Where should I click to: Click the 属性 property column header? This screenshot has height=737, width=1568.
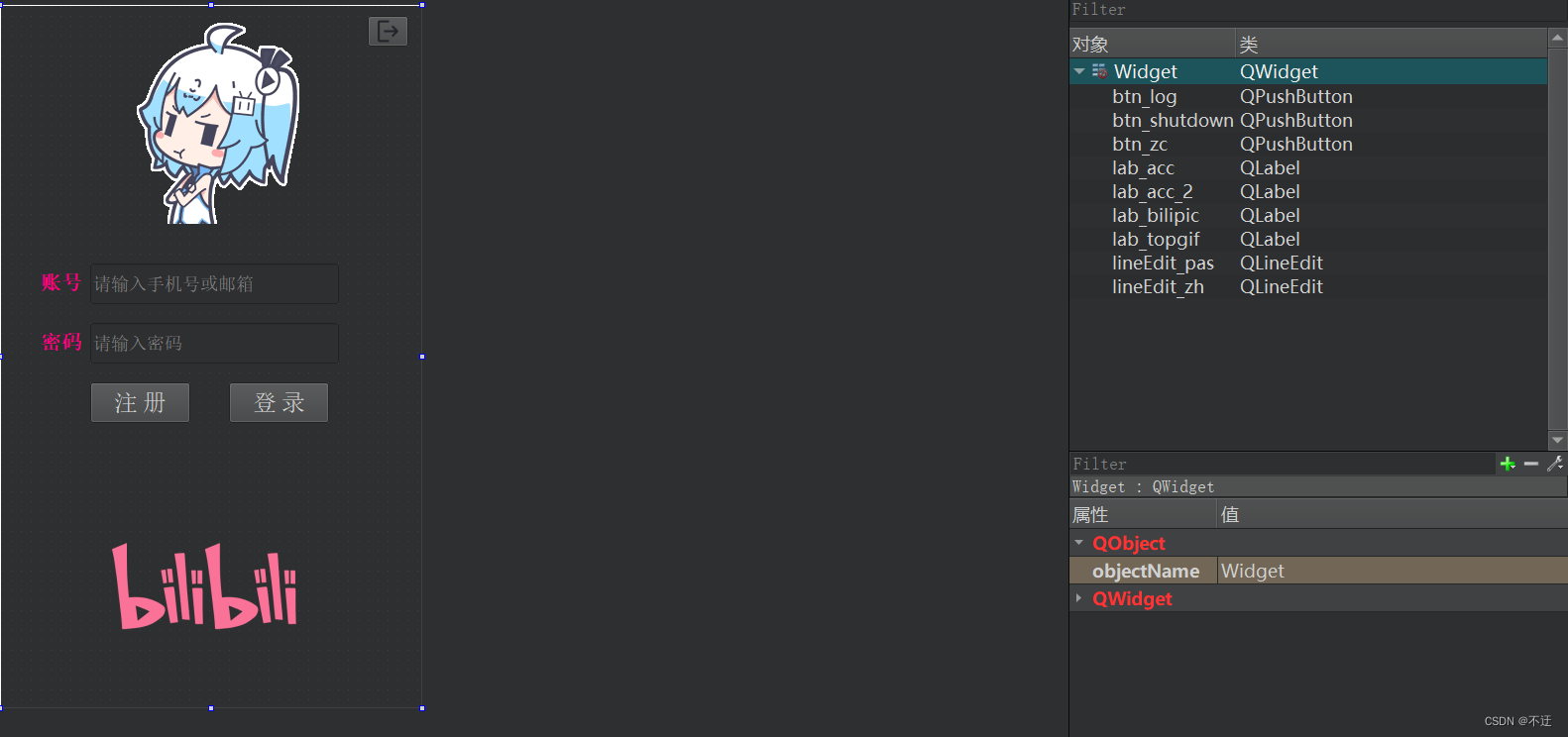(x=1143, y=514)
